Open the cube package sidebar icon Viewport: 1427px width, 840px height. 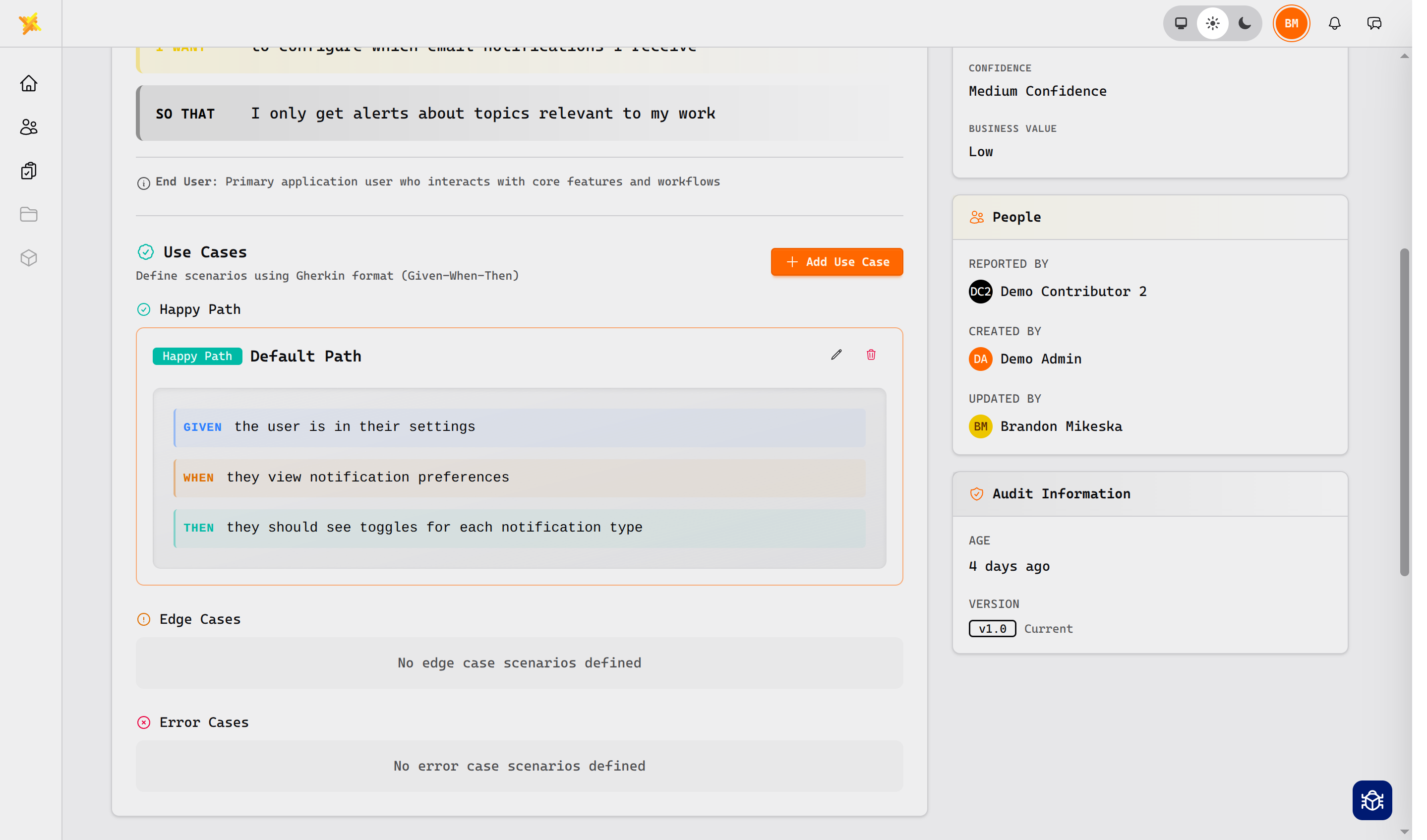coord(29,258)
